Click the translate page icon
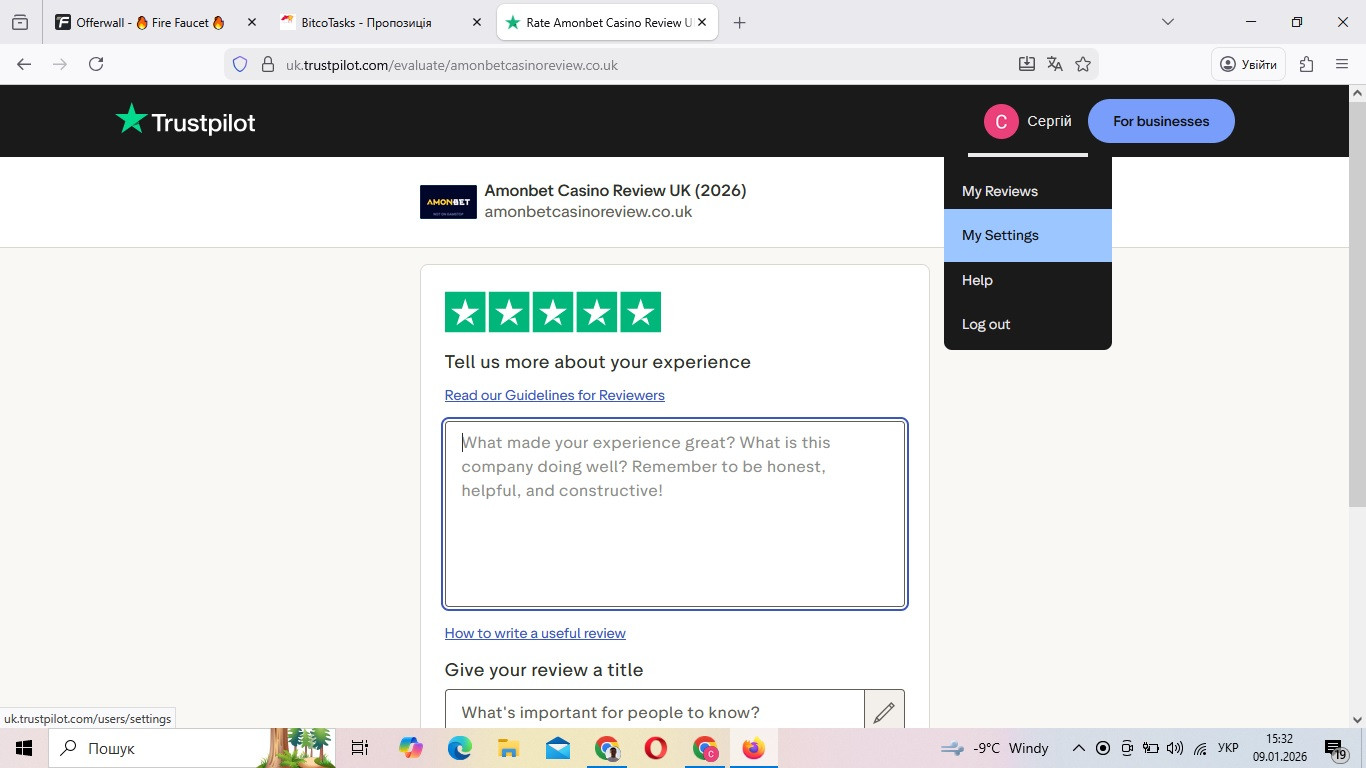The width and height of the screenshot is (1366, 768). click(1055, 64)
